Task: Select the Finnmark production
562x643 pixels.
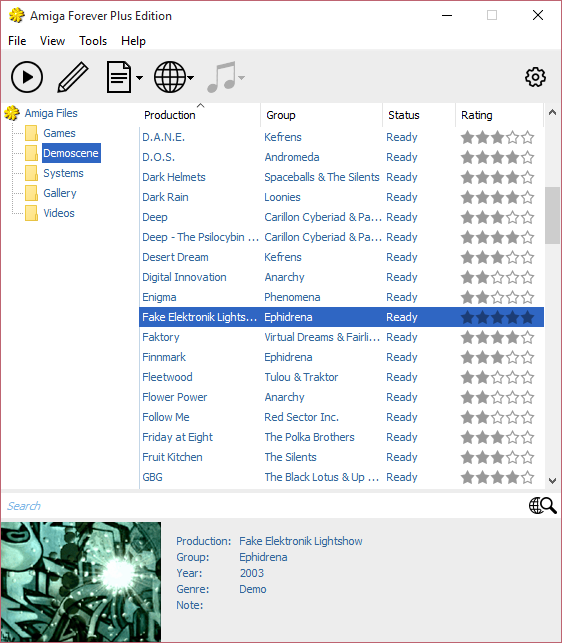Action: click(164, 357)
